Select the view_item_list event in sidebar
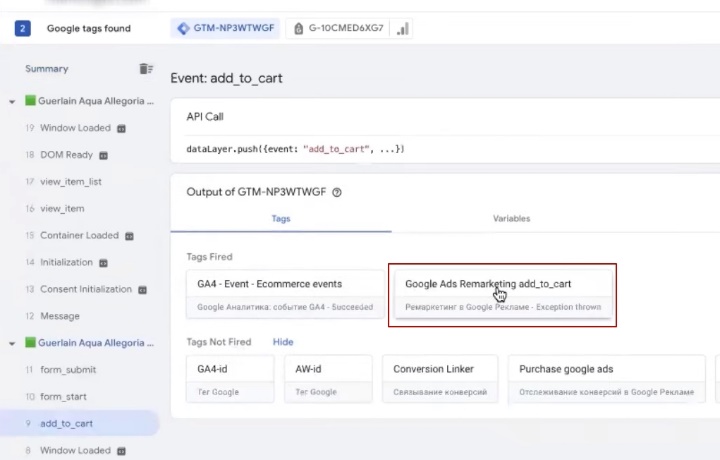 [70, 182]
